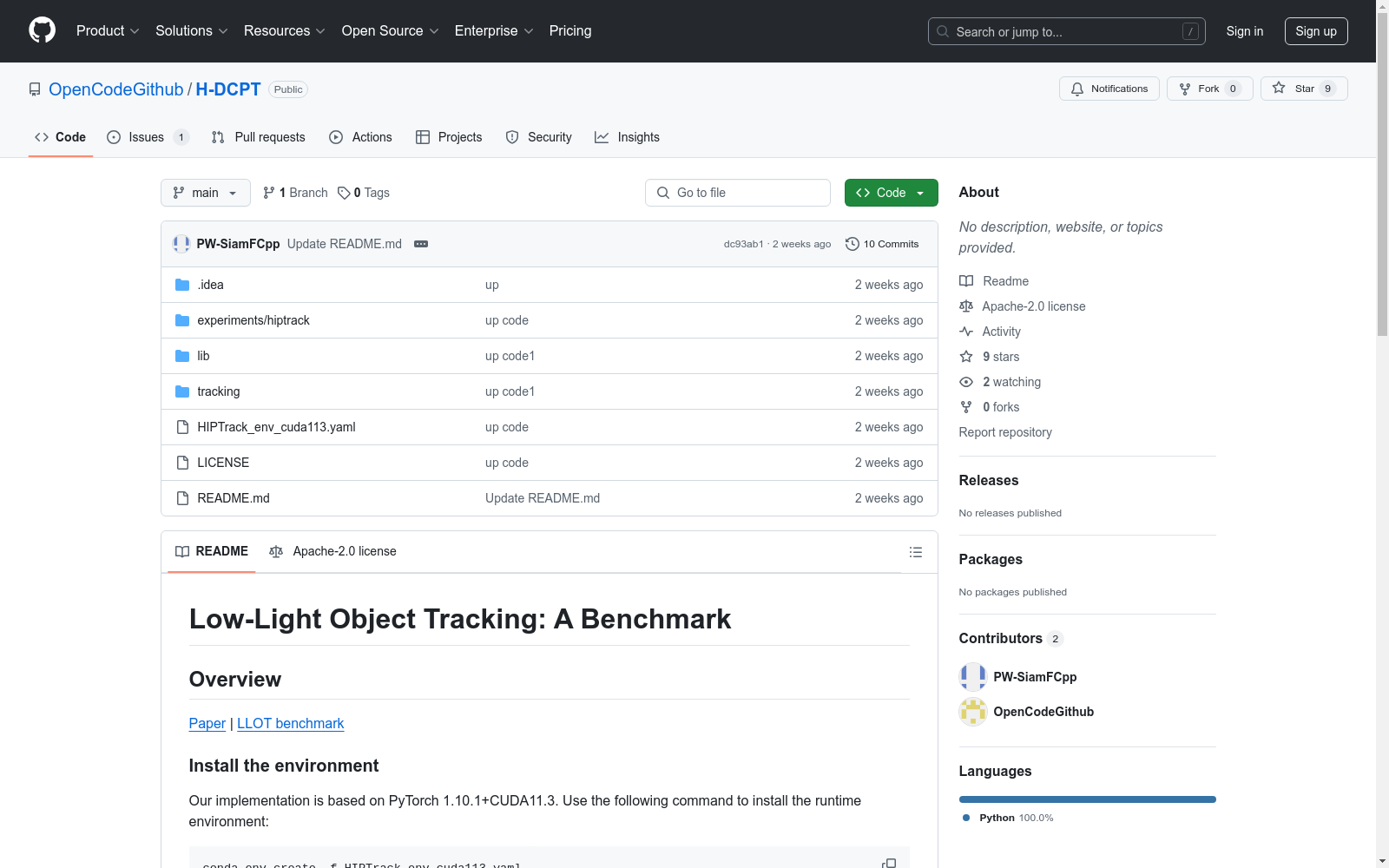Open the Pricing page
This screenshot has height=868, width=1389.
570,31
